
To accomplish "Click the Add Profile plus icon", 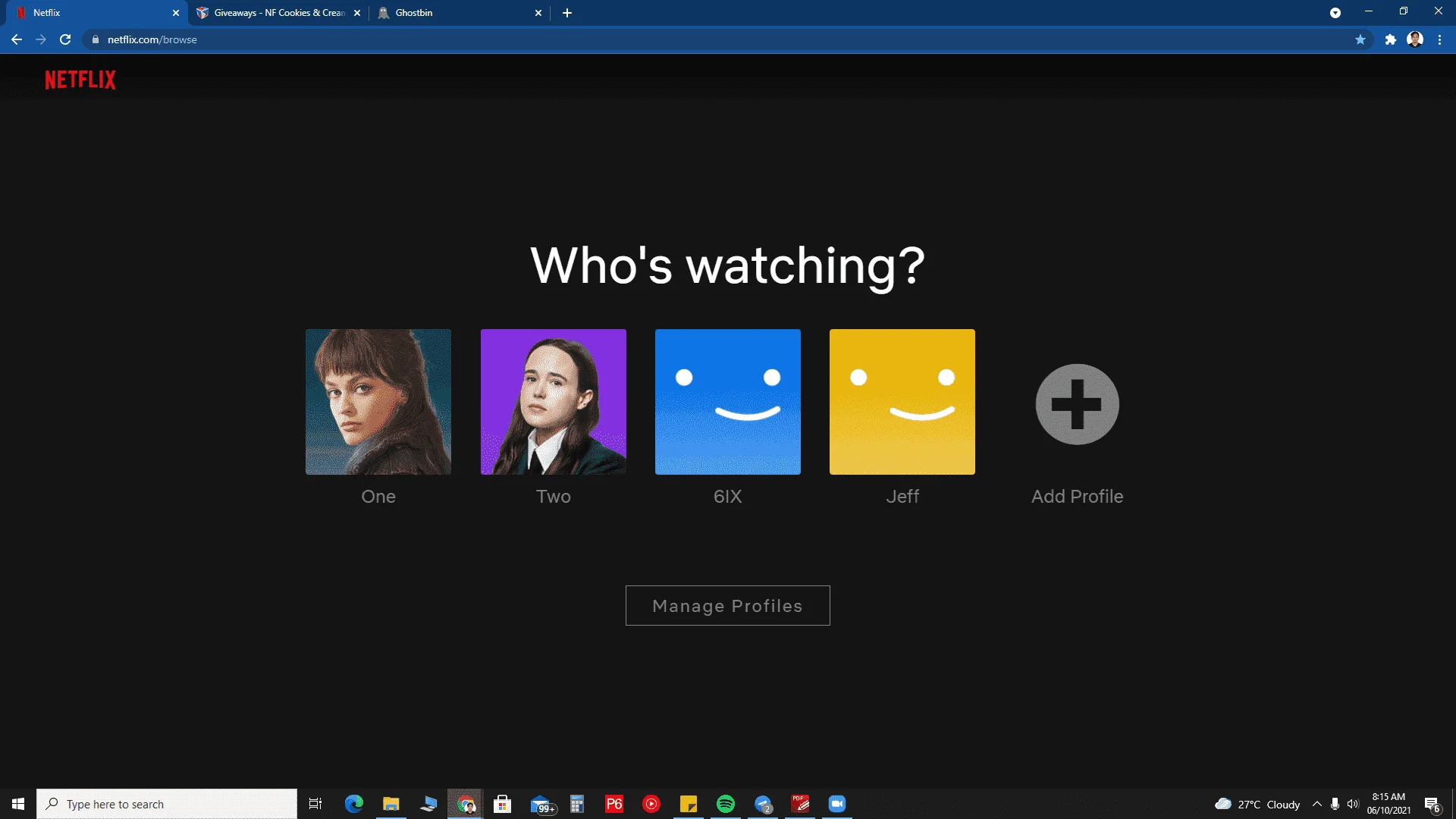I will point(1077,404).
